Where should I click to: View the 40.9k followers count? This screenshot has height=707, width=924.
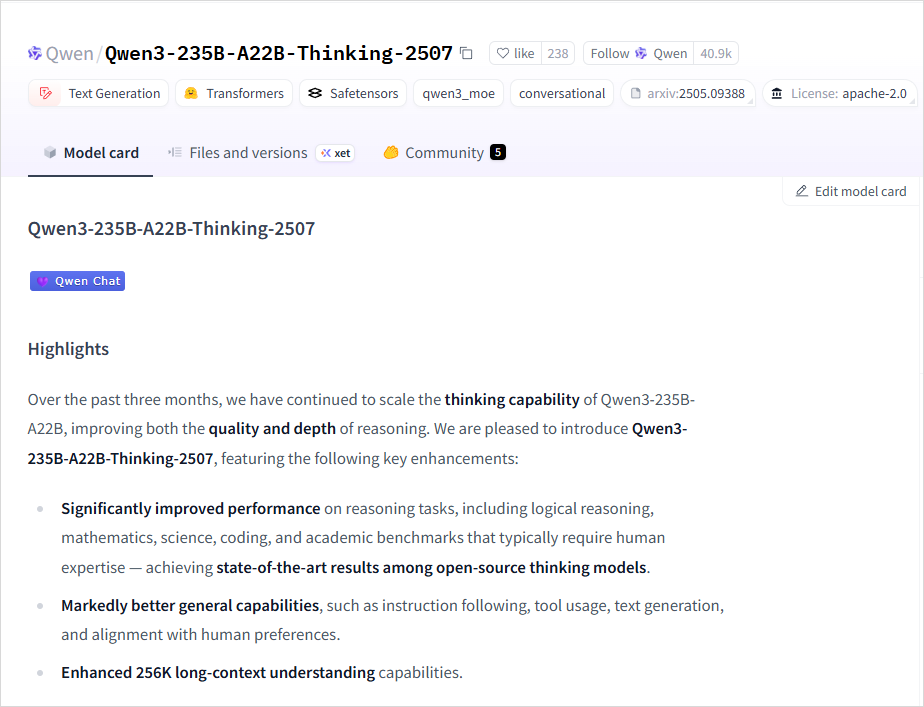(x=716, y=54)
